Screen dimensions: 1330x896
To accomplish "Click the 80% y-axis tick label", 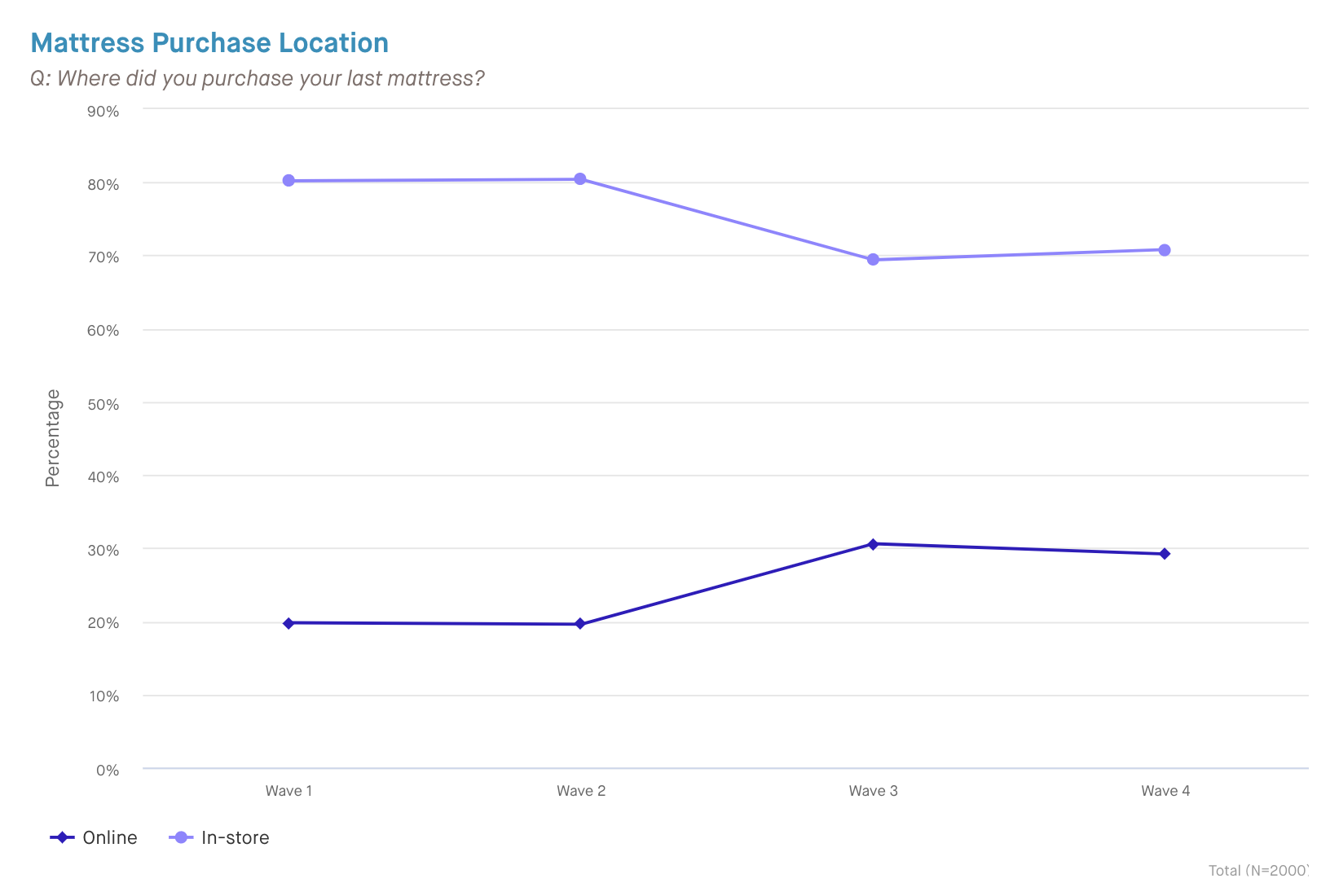I will [x=103, y=185].
